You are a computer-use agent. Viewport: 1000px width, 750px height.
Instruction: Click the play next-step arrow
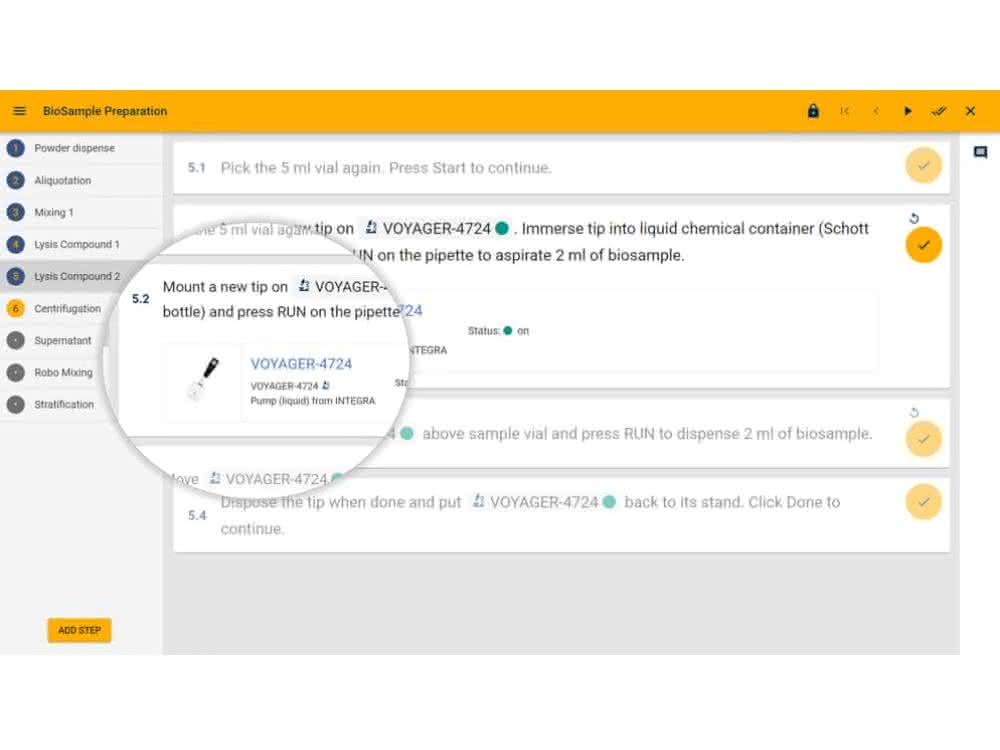pos(908,111)
